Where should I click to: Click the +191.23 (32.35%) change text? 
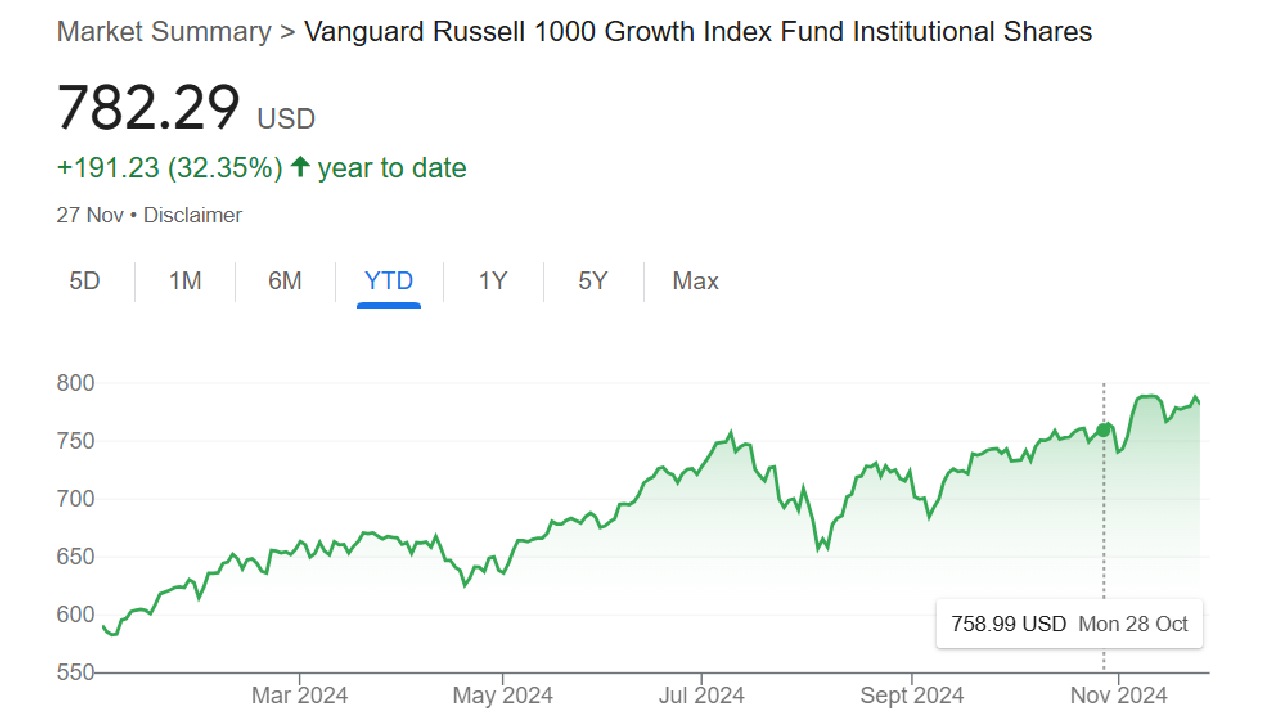(x=170, y=168)
